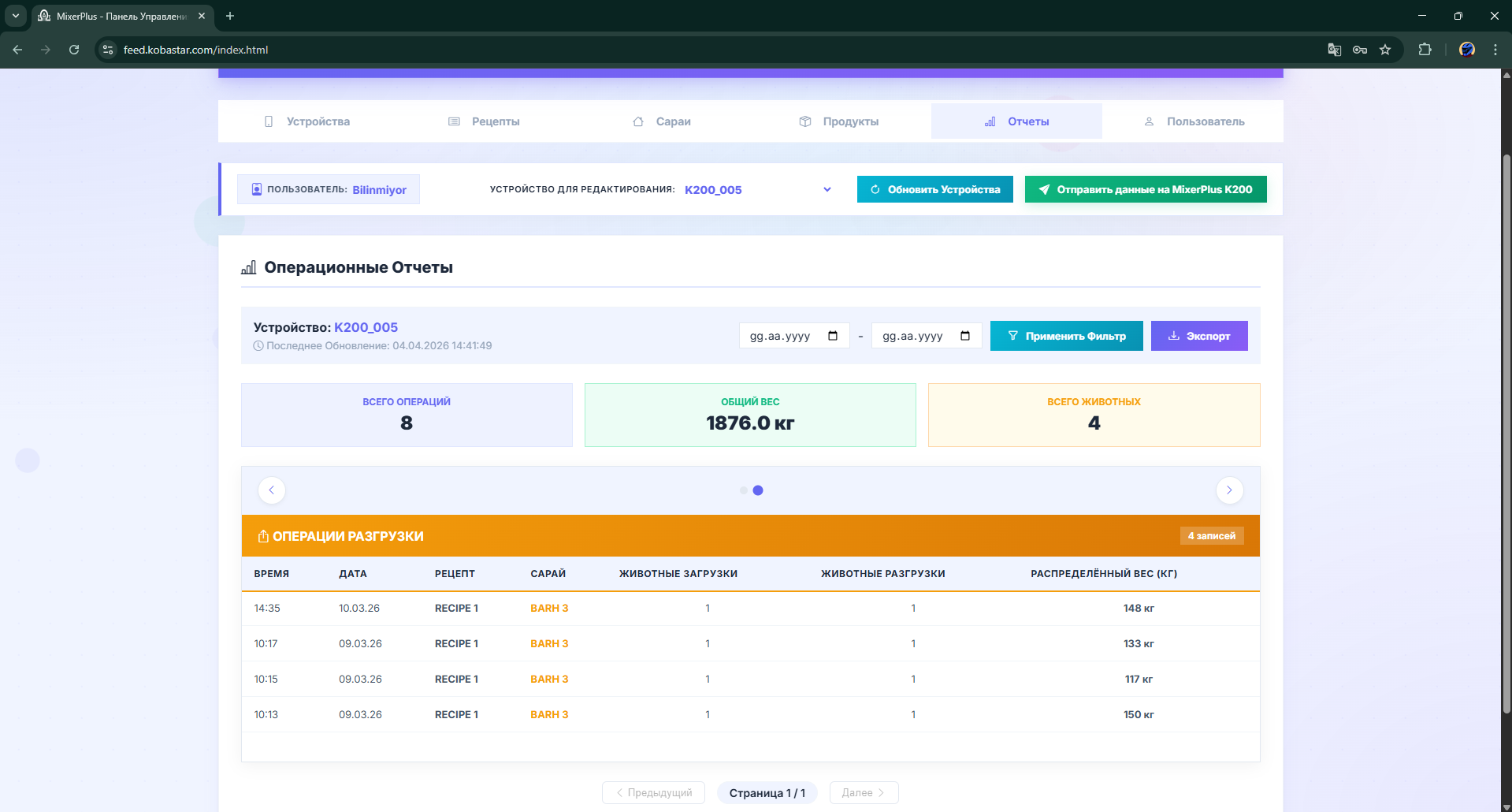The width and height of the screenshot is (1512, 812).
Task: Click the Экспорт button
Action: point(1198,336)
